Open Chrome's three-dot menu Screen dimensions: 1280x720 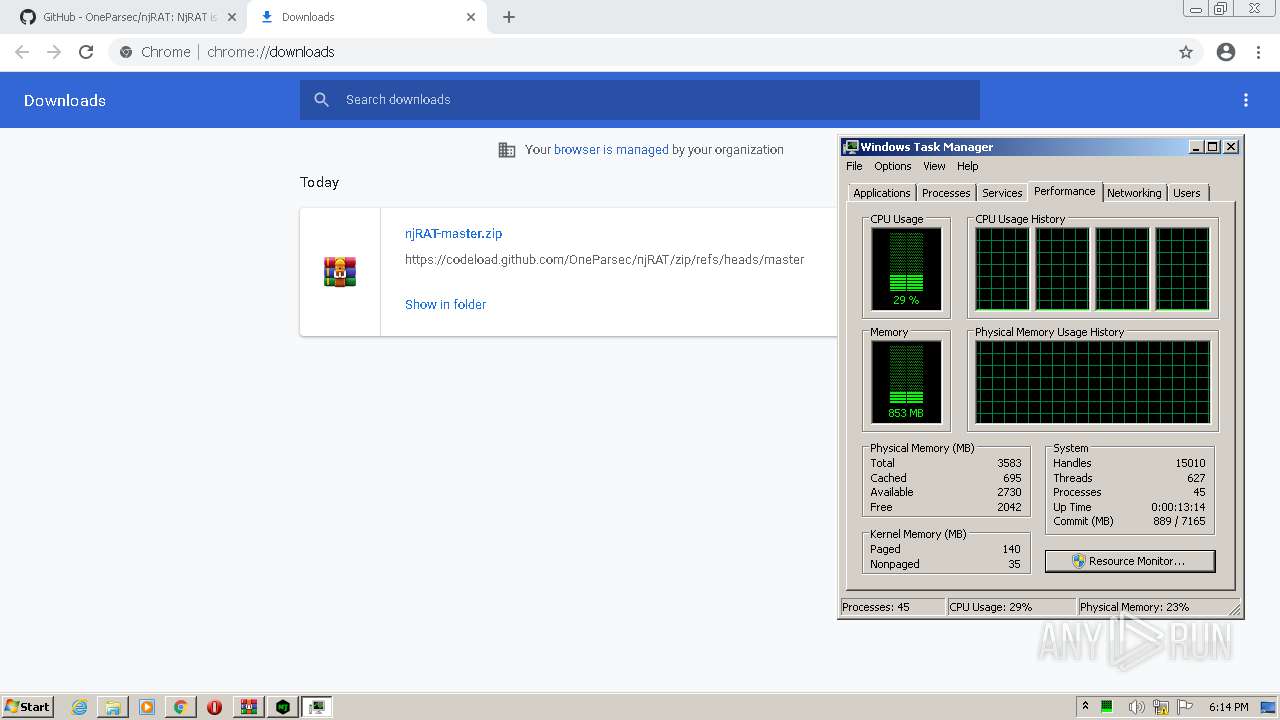(x=1258, y=52)
